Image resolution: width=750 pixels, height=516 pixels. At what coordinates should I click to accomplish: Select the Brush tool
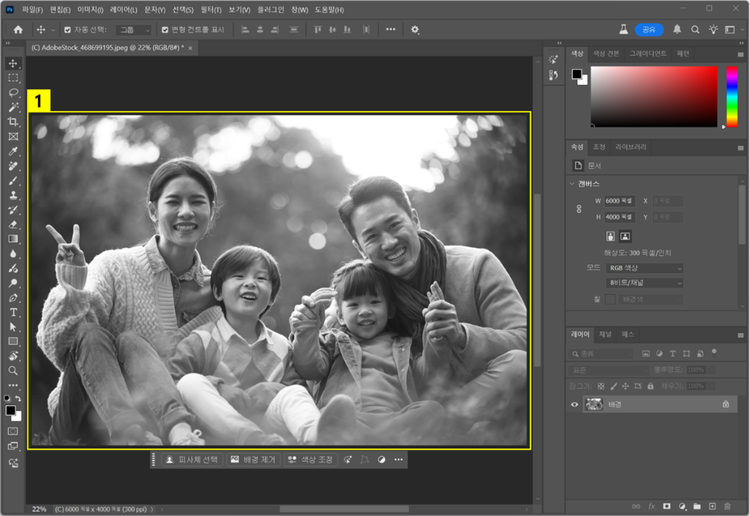[x=13, y=180]
